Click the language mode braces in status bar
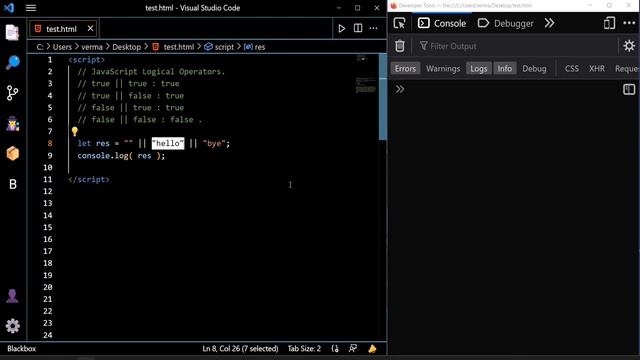640x360 pixels. click(335, 349)
